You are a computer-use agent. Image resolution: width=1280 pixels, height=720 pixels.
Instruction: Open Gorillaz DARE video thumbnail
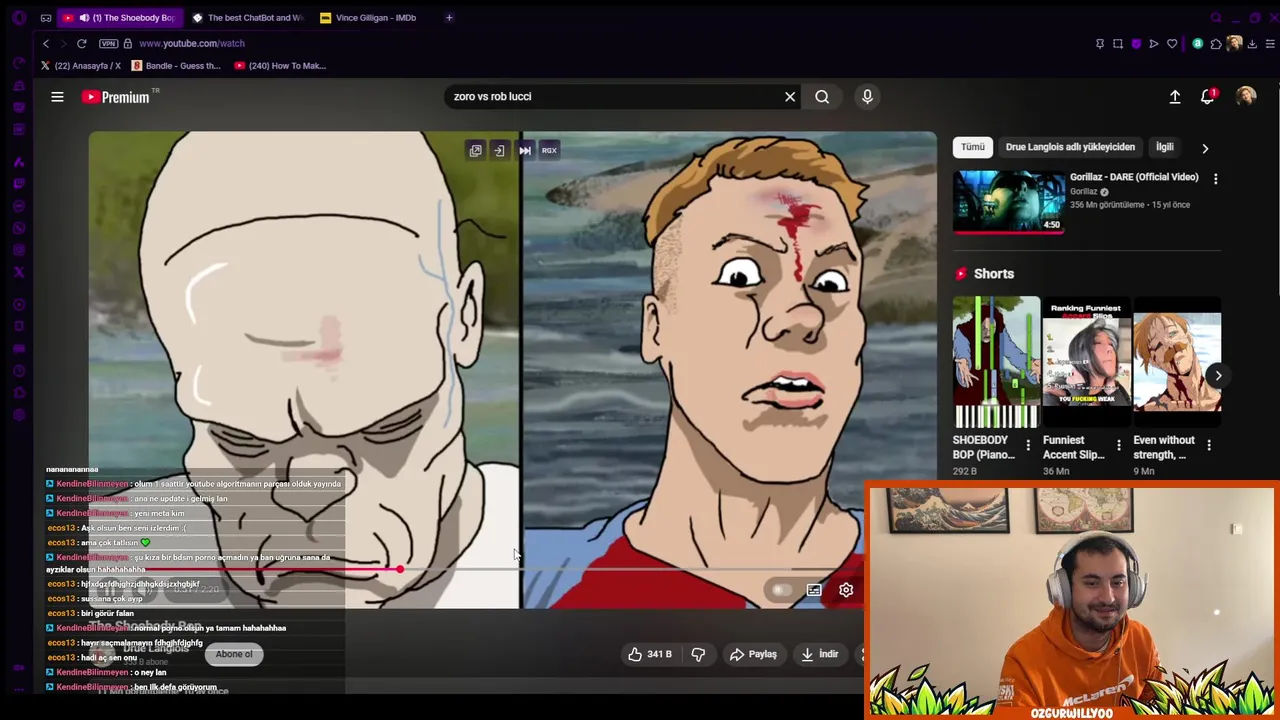(x=1009, y=201)
